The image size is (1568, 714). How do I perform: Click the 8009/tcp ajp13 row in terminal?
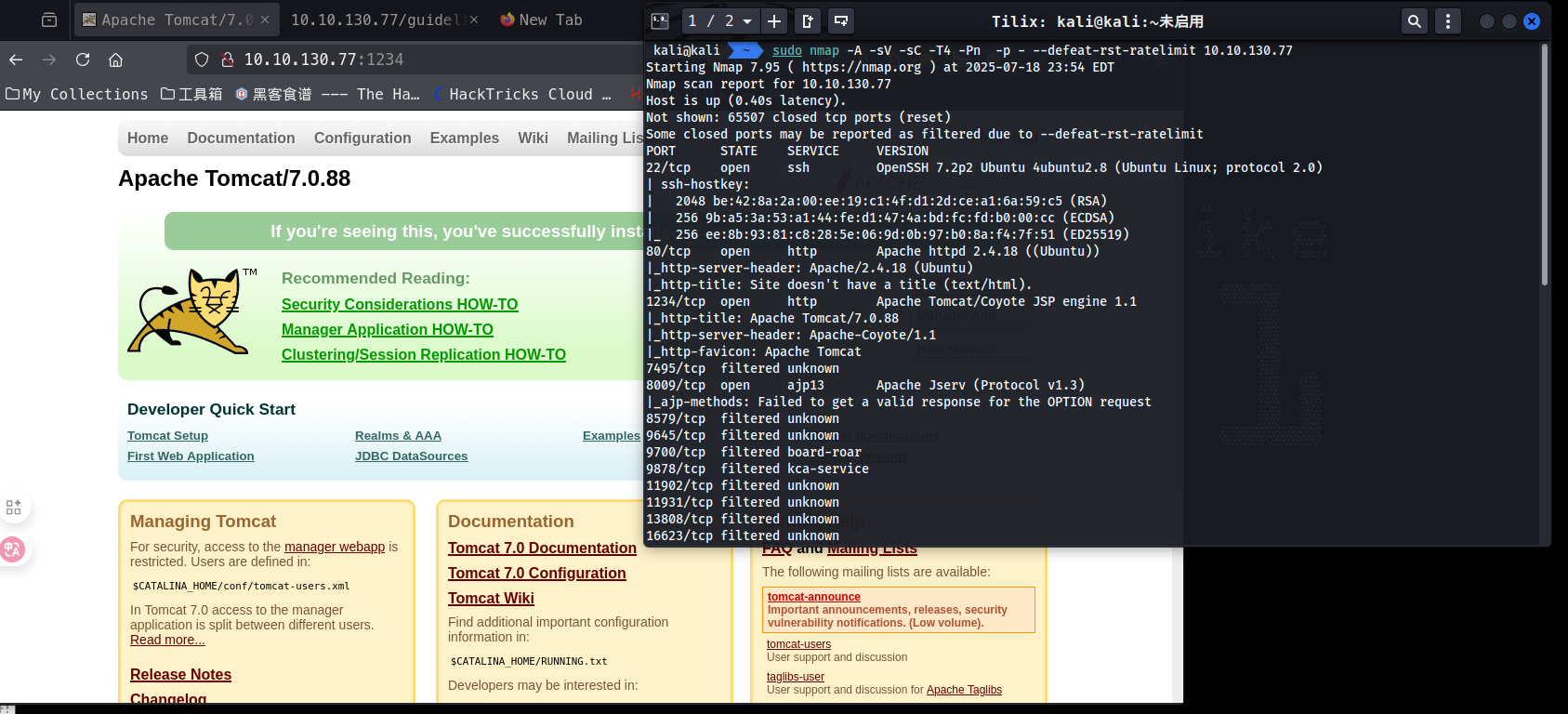865,385
